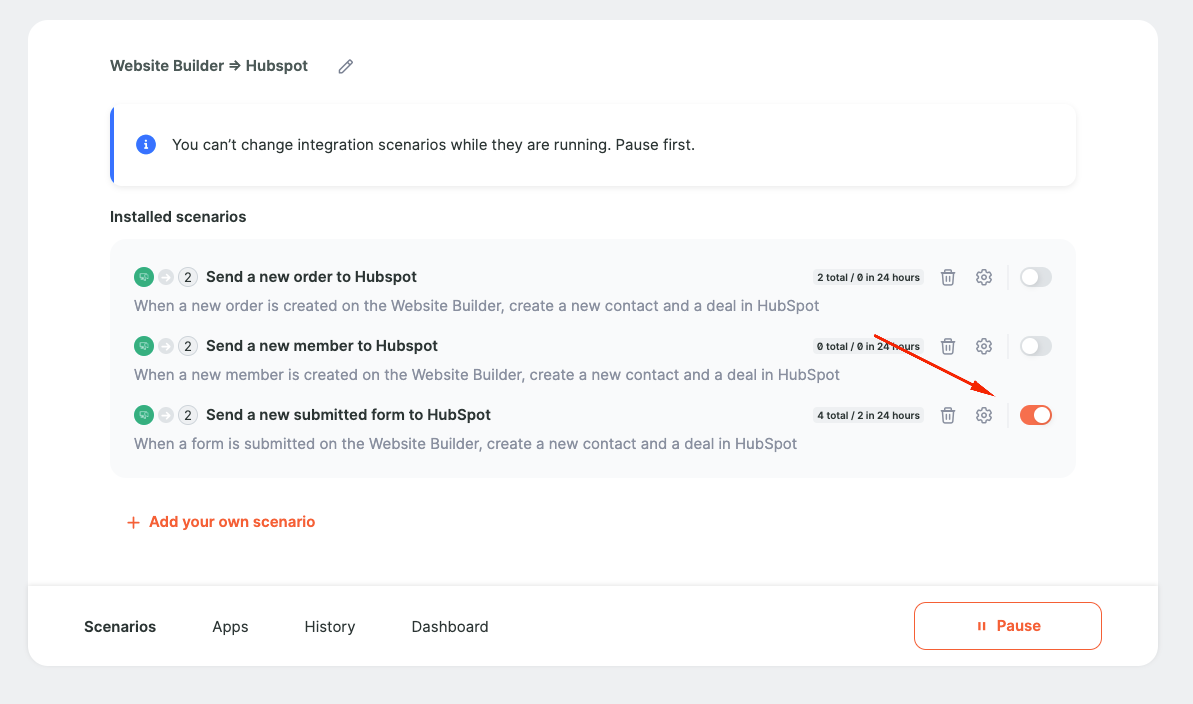The width and height of the screenshot is (1193, 704).
Task: Click the 'Installed scenarios' heading
Action: tap(178, 217)
